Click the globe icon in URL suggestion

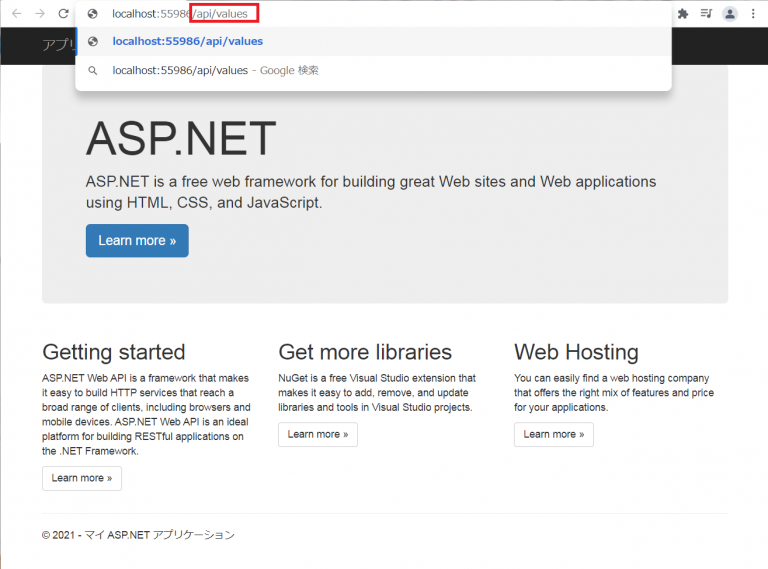93,42
